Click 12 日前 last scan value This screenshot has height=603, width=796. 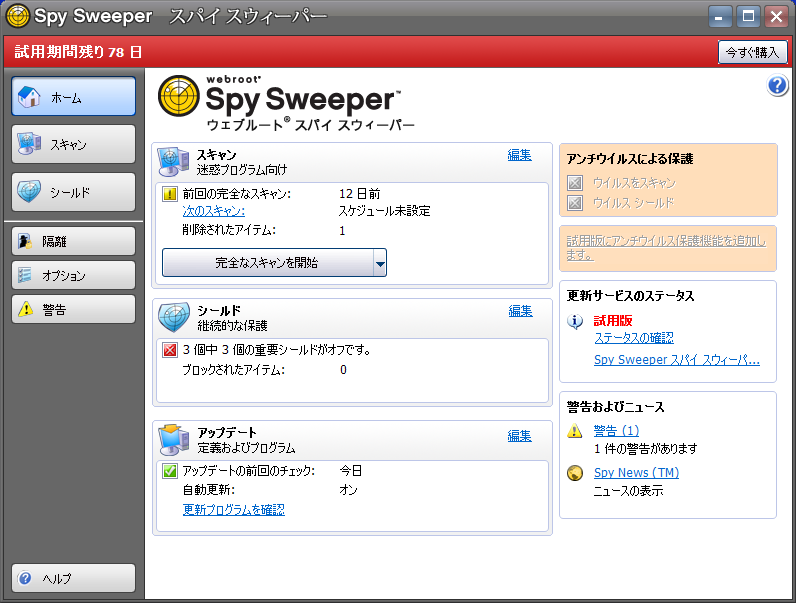point(359,194)
